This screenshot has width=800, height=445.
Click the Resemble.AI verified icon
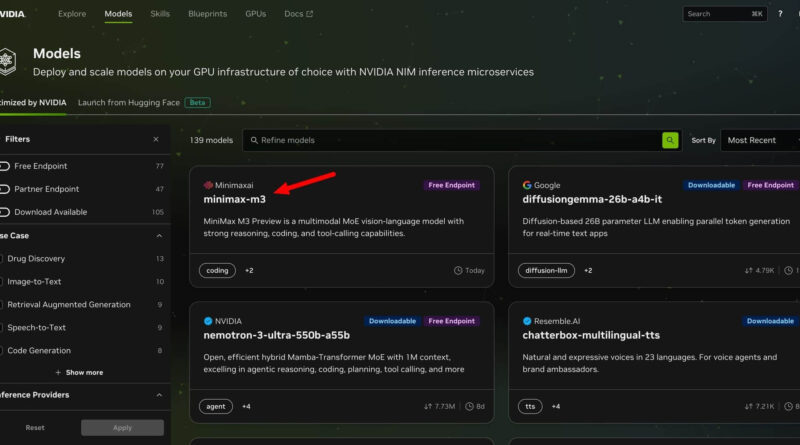527,321
